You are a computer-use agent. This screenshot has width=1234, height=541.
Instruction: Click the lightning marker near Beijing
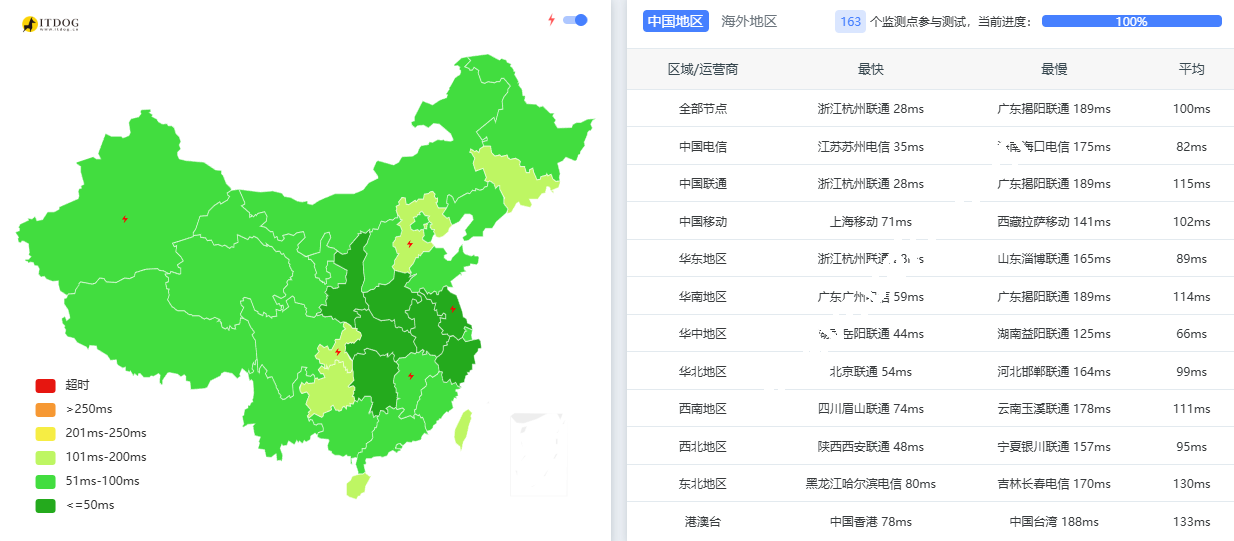click(410, 244)
